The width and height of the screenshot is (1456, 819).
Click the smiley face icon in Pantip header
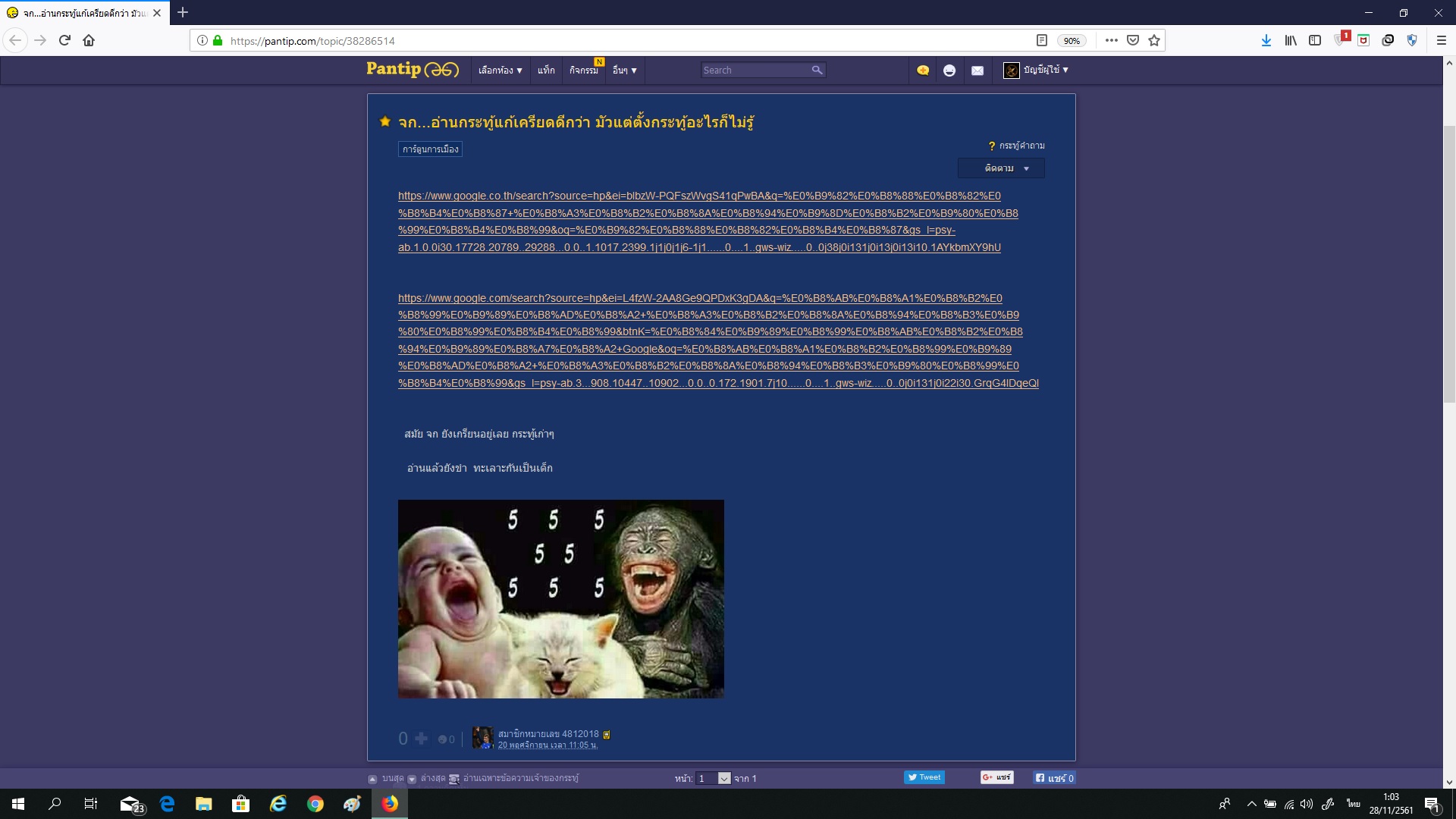tap(949, 71)
